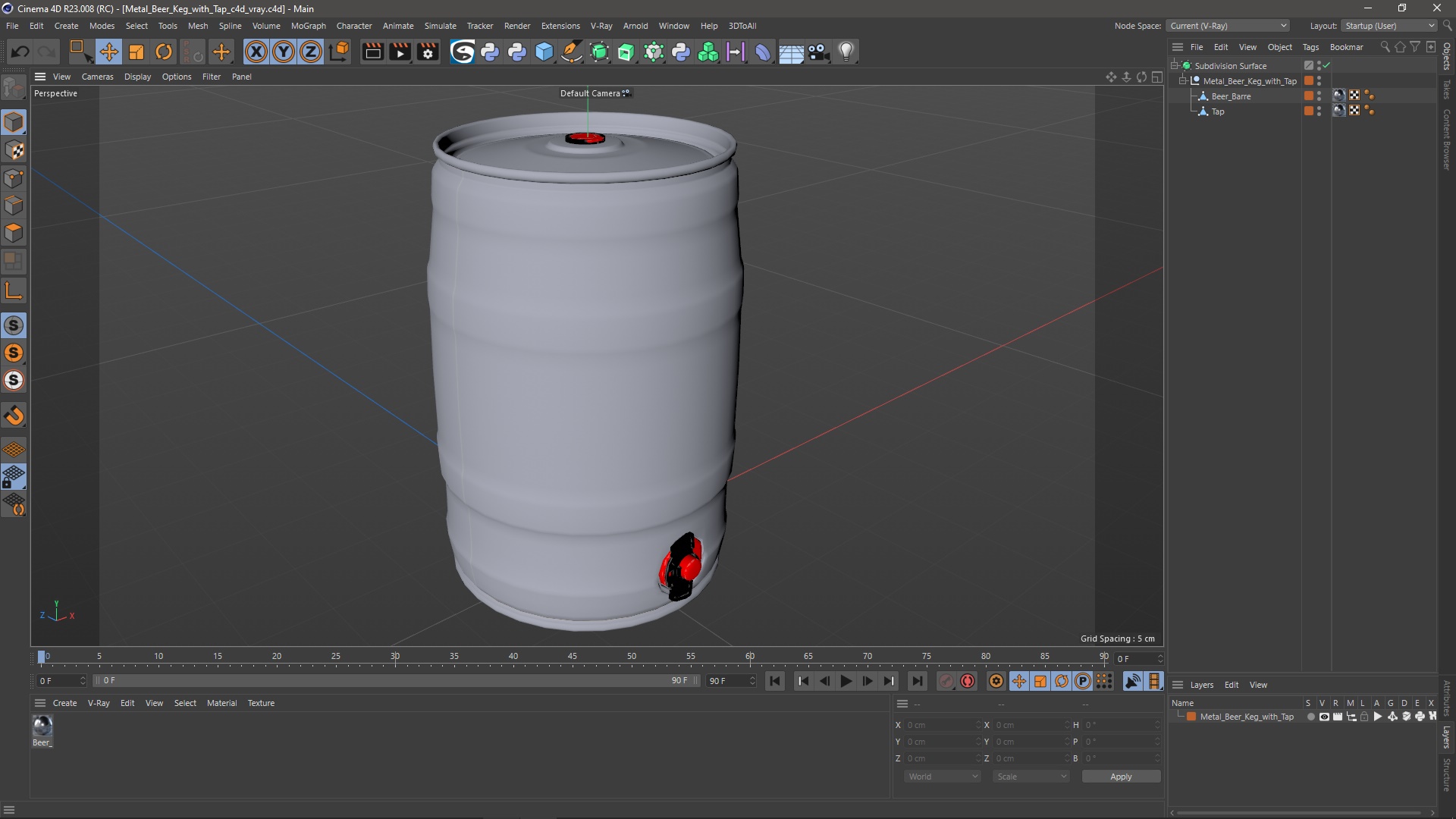
Task: Add a Cube primitive object
Action: (x=544, y=52)
